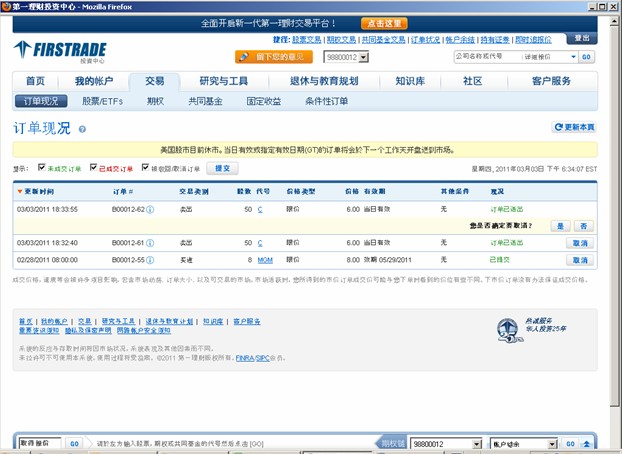This screenshot has width=622, height=454.
Task: Click the sort arrow on 更新时间 column
Action: (x=19, y=190)
